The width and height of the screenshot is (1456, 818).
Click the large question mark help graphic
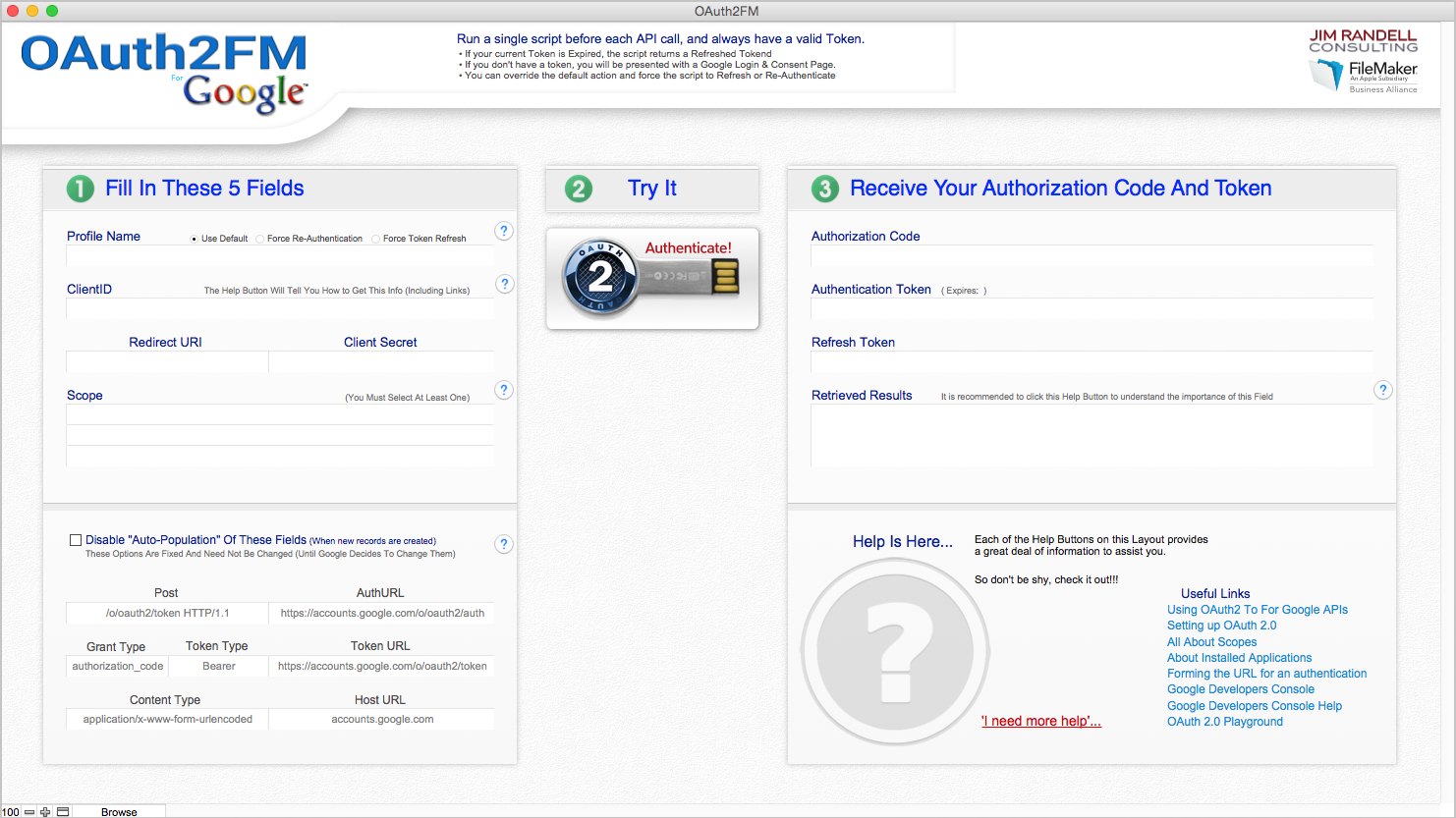point(895,651)
